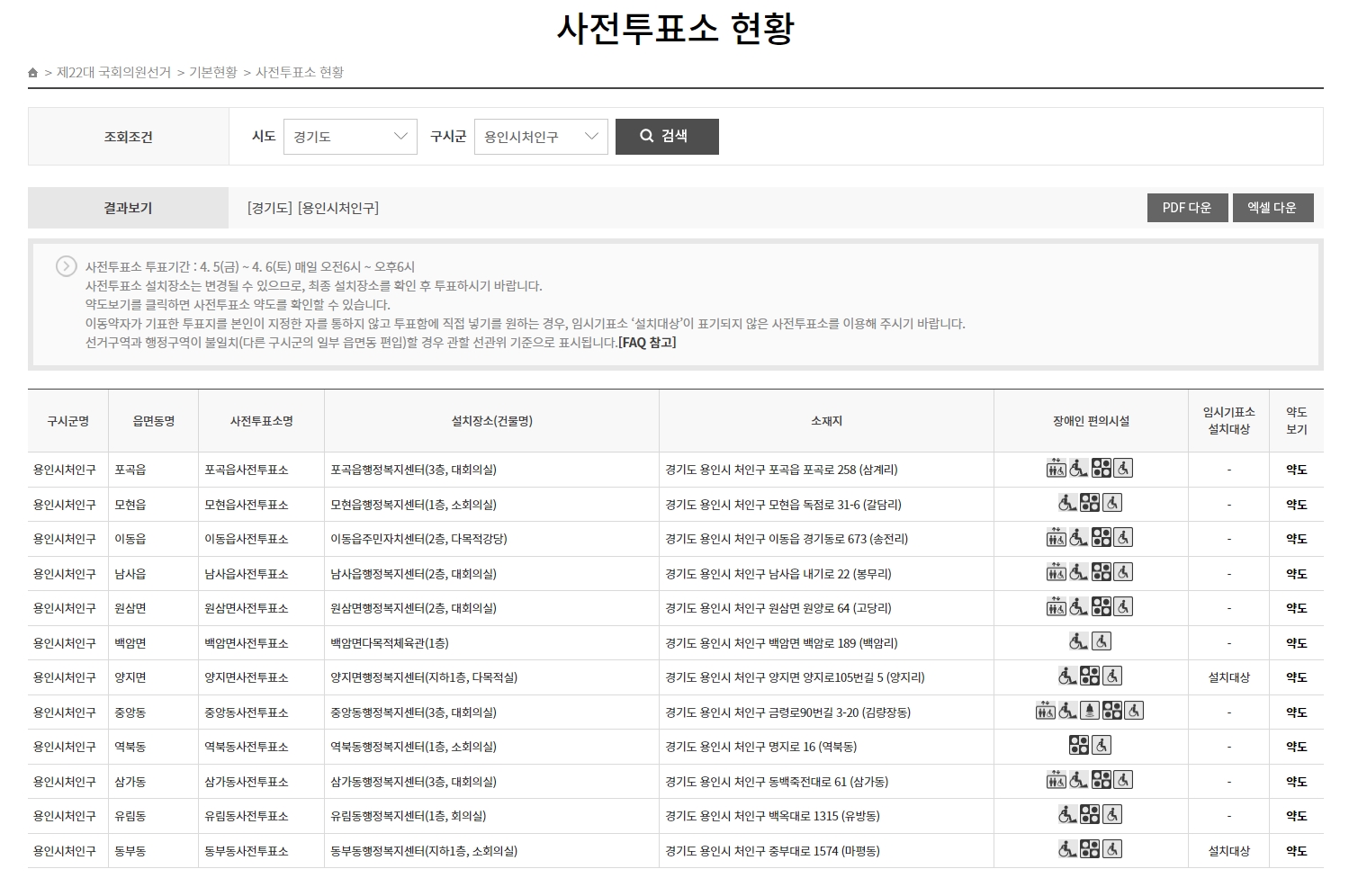Click the elevator icon in the 남사읍 row

tap(1057, 572)
